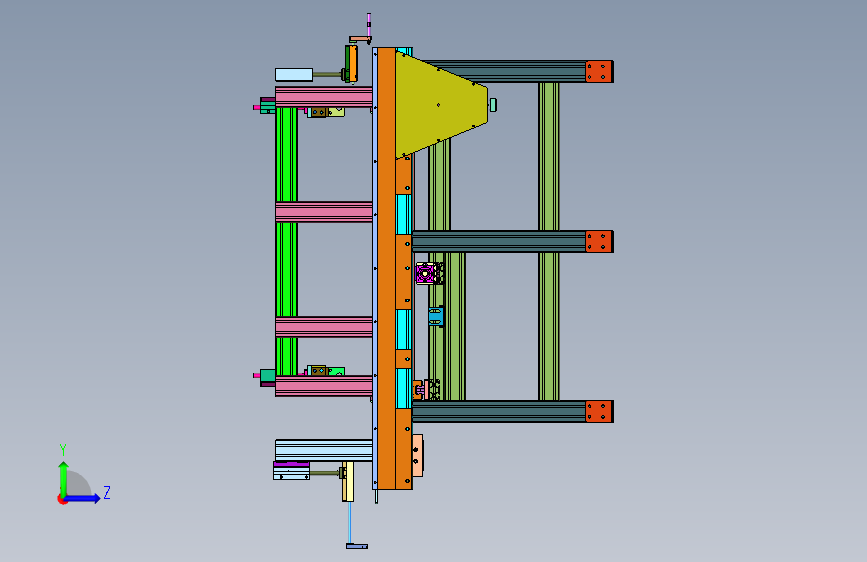Select the tall orange vertical plate
867x562 pixels.
pyautogui.click(x=387, y=268)
